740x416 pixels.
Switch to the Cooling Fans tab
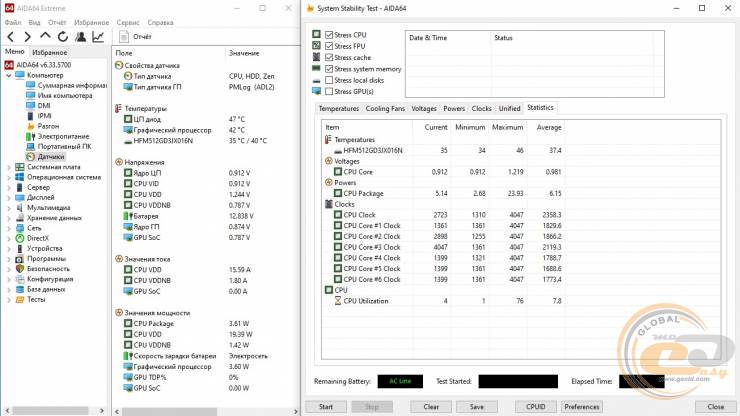385,109
